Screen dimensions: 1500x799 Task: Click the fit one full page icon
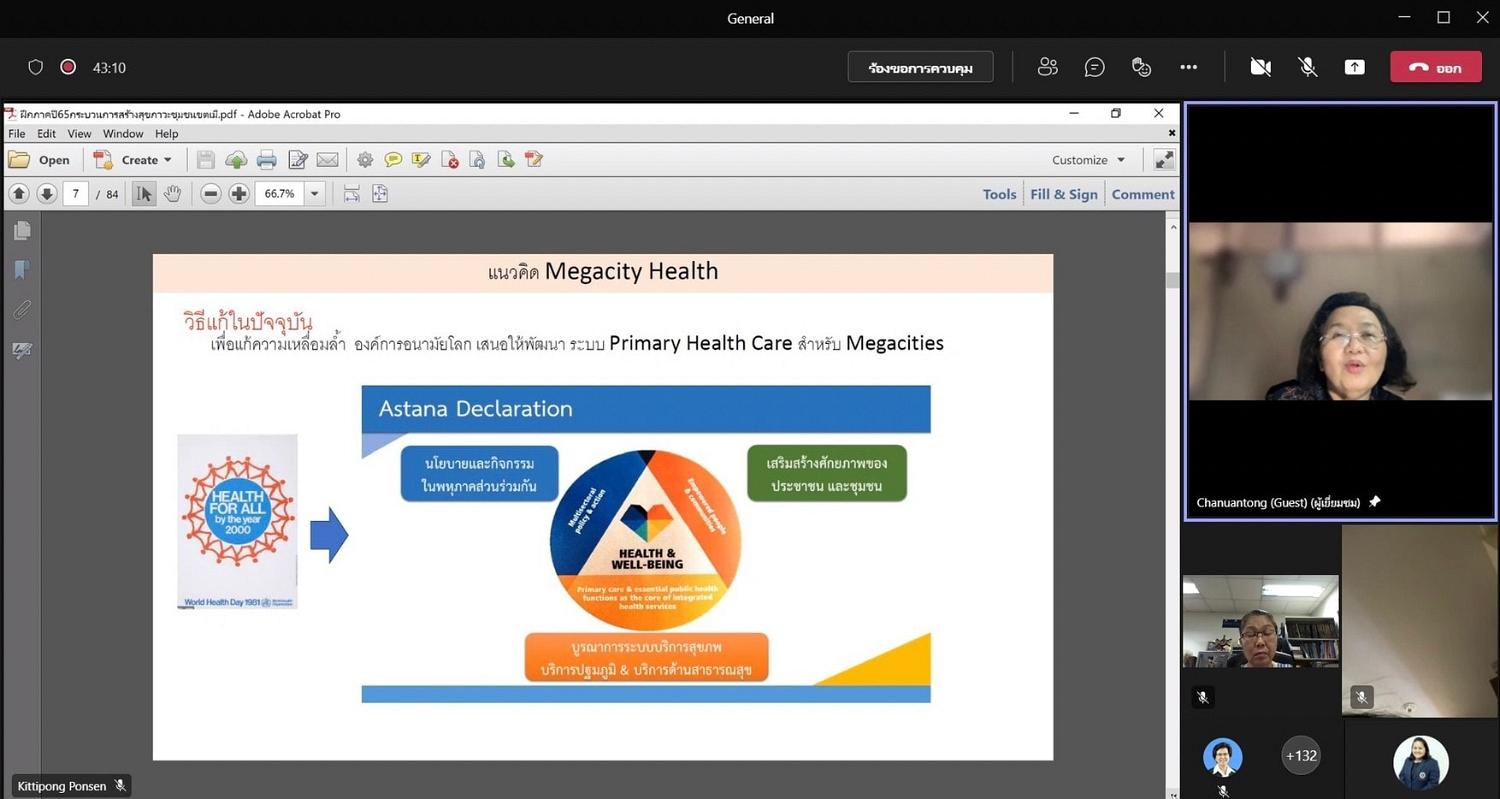[x=380, y=194]
